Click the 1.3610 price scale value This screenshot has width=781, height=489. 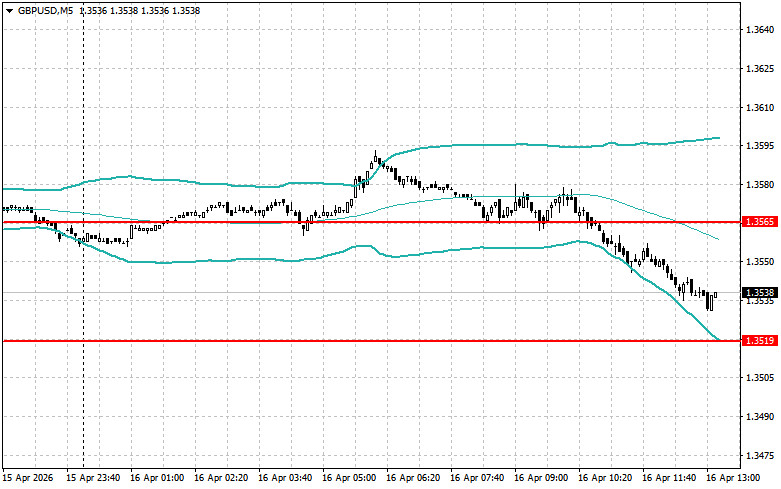click(760, 108)
